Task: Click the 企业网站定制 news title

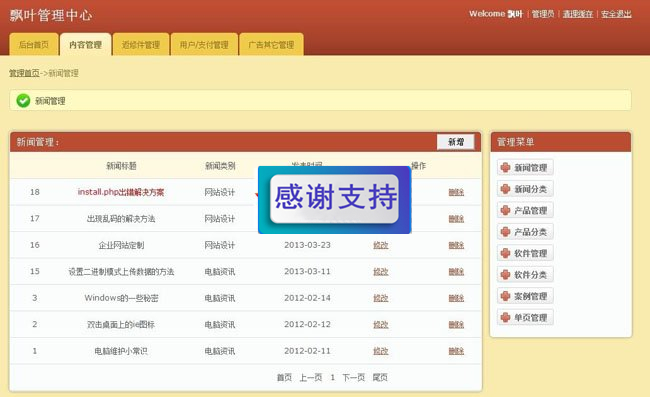Action: [x=121, y=245]
